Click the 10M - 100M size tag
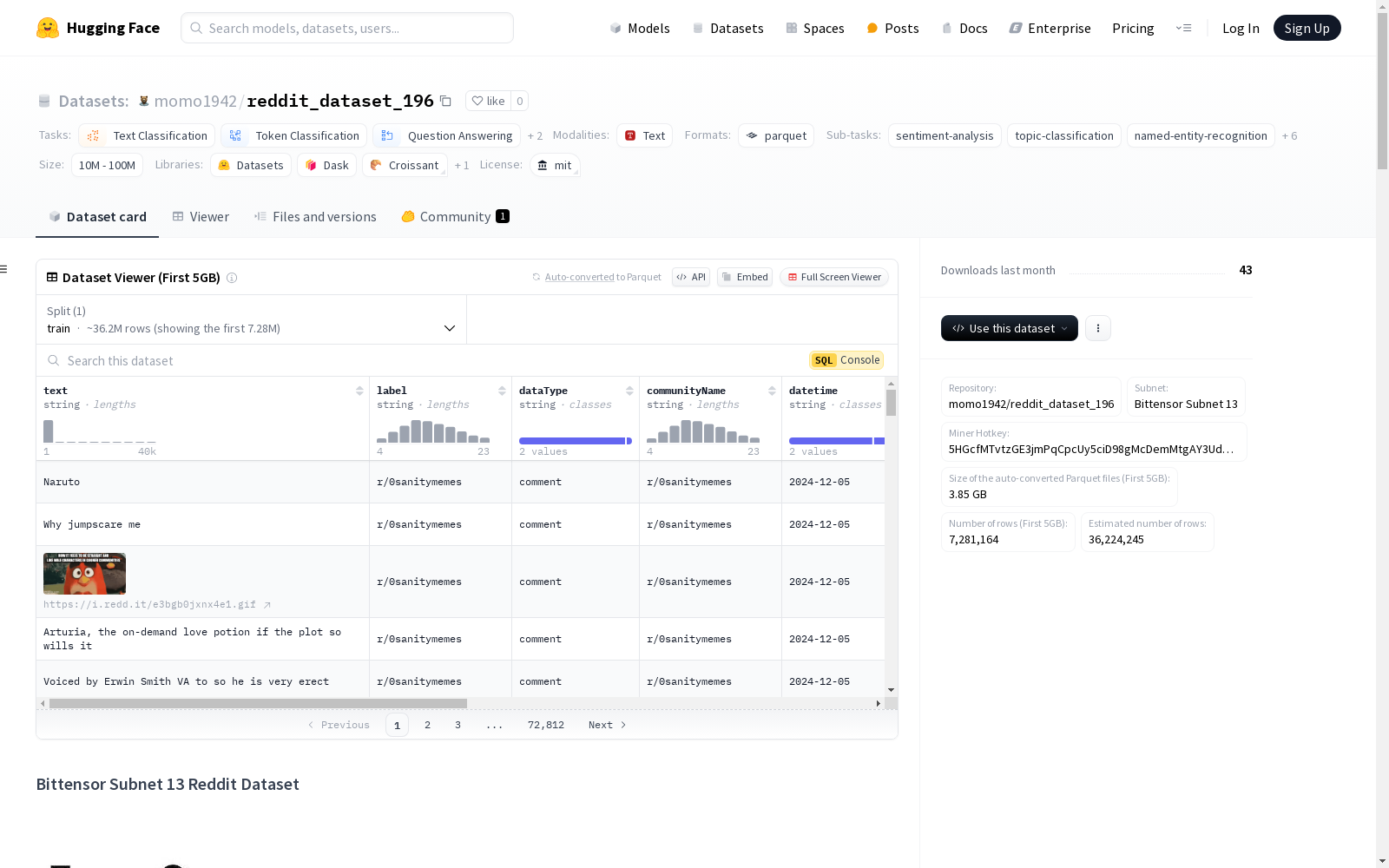Image resolution: width=1389 pixels, height=868 pixels. [x=107, y=165]
